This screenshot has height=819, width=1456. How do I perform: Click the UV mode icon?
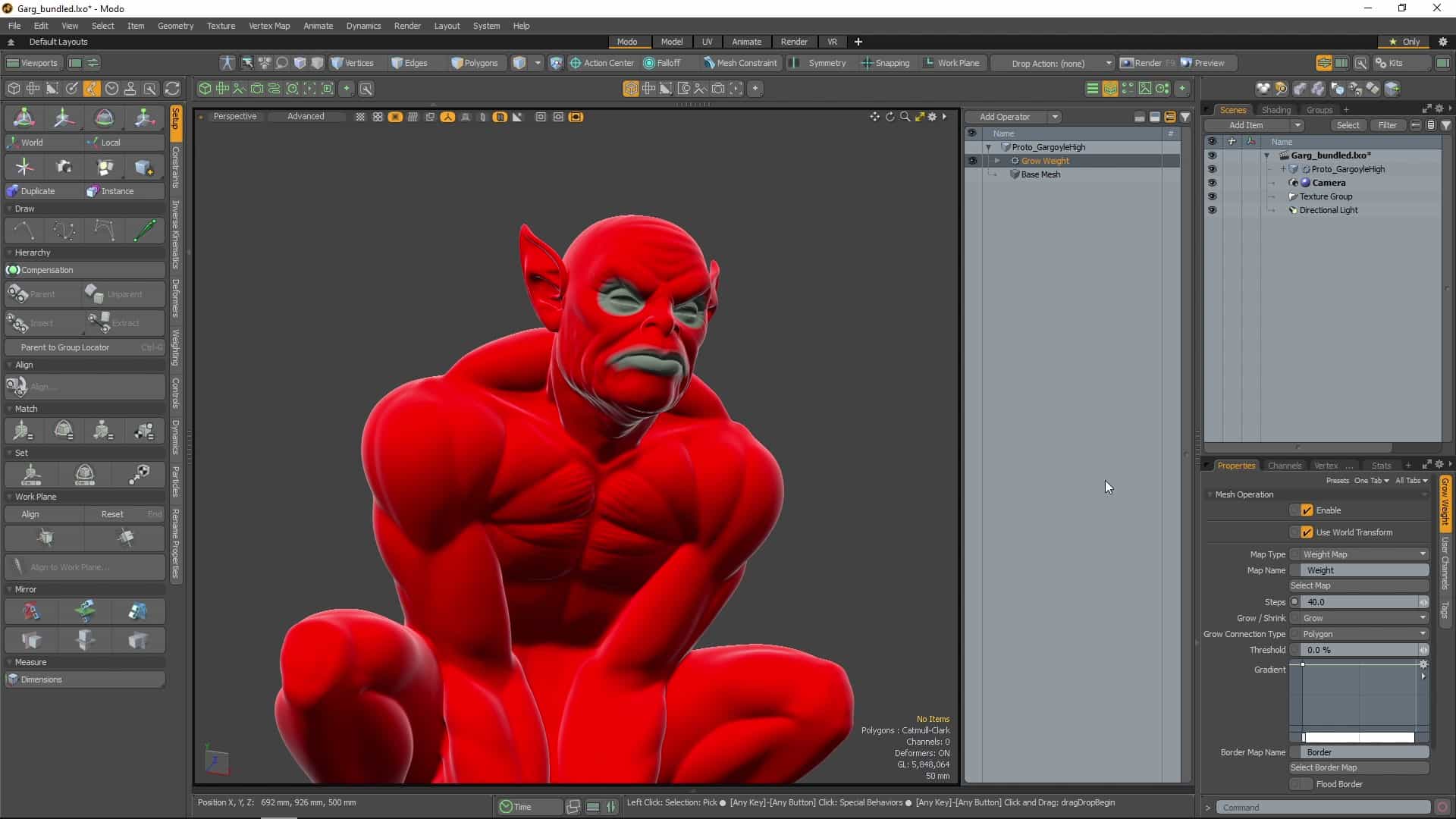click(x=705, y=41)
